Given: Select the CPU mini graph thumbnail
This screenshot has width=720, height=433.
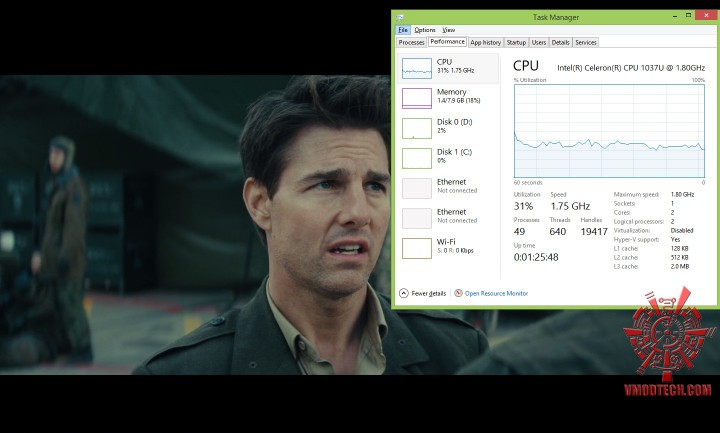Looking at the screenshot, I should coord(417,68).
